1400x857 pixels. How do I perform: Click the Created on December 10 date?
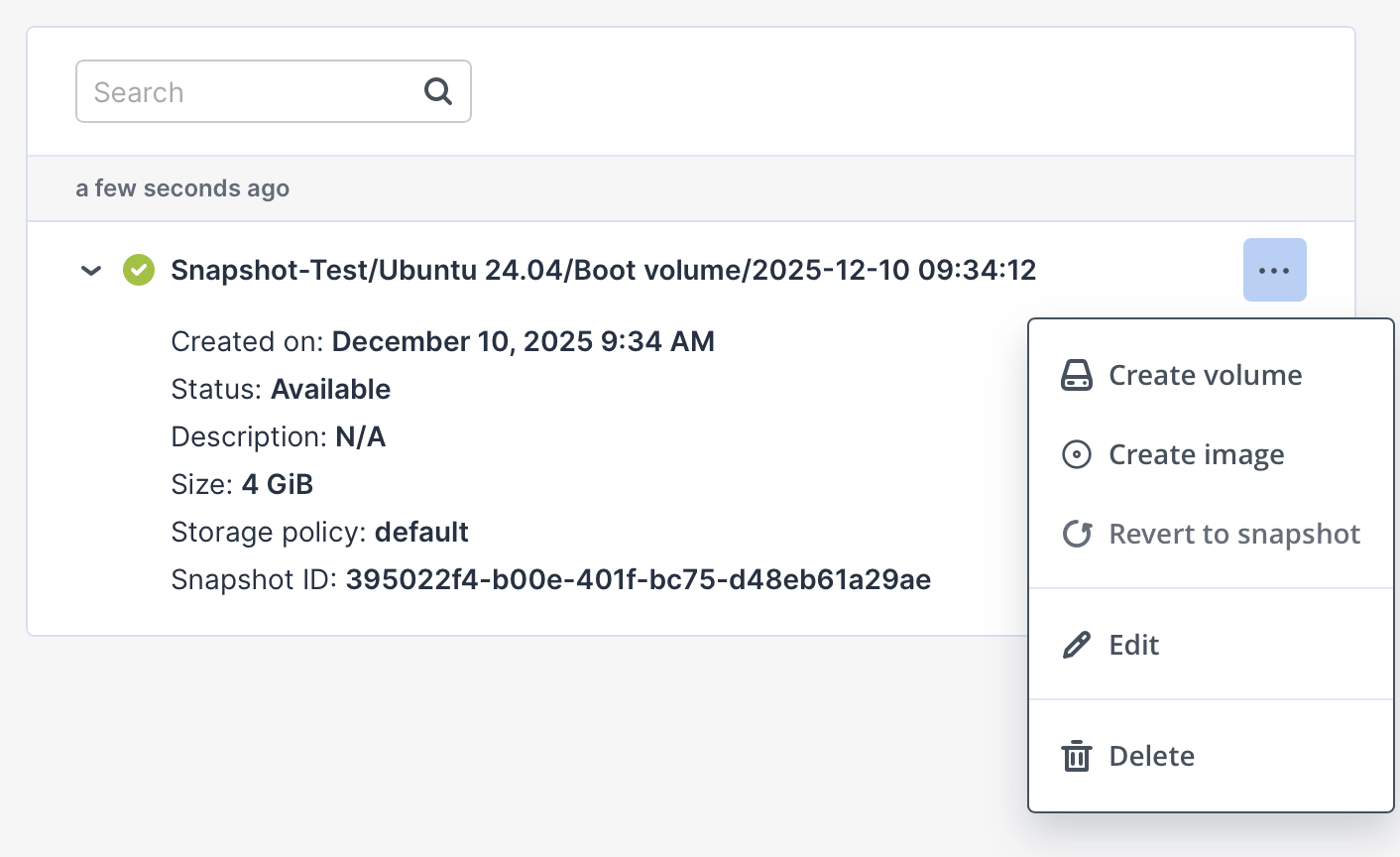coord(523,341)
